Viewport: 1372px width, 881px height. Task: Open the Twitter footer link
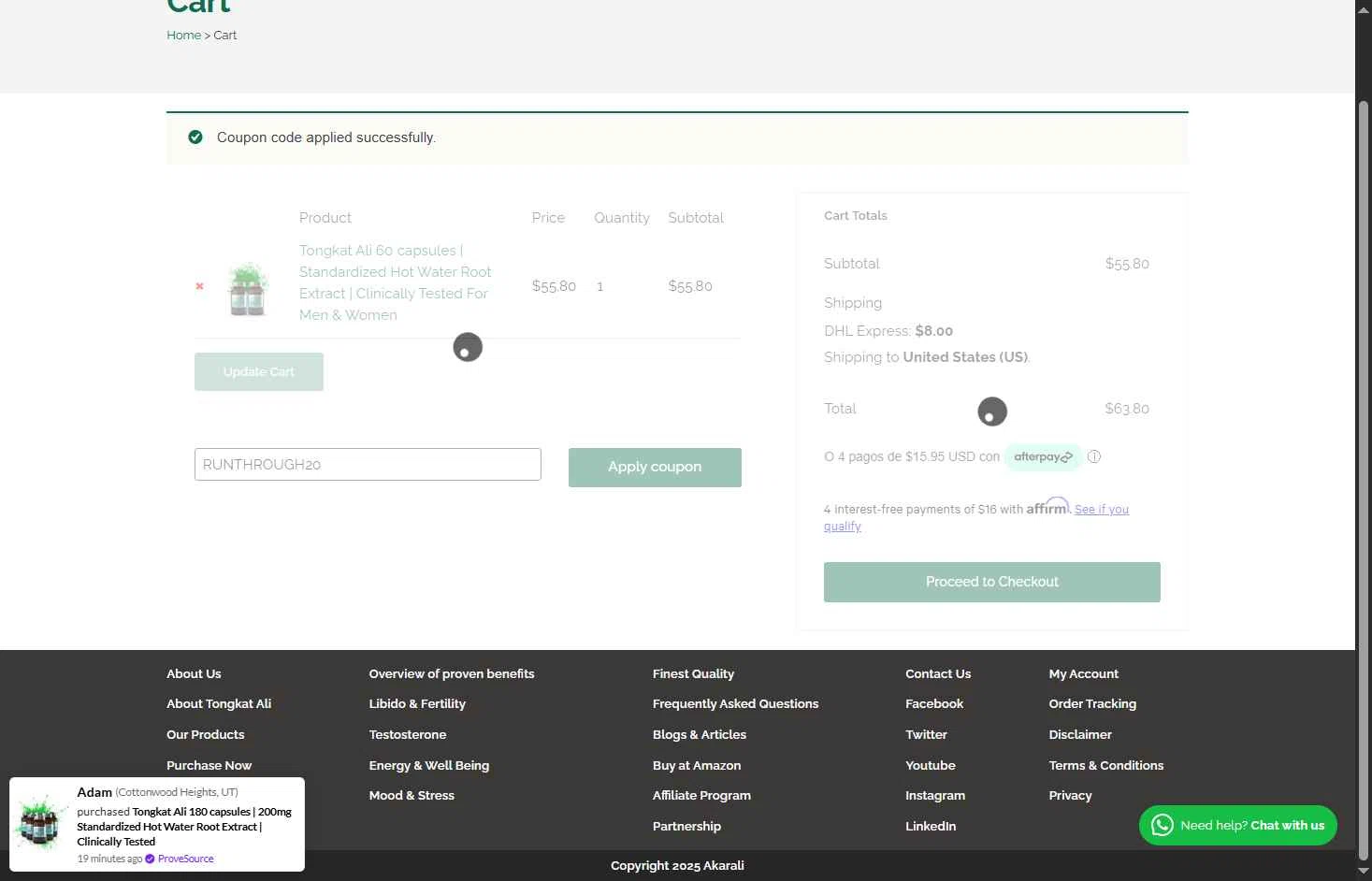[926, 734]
